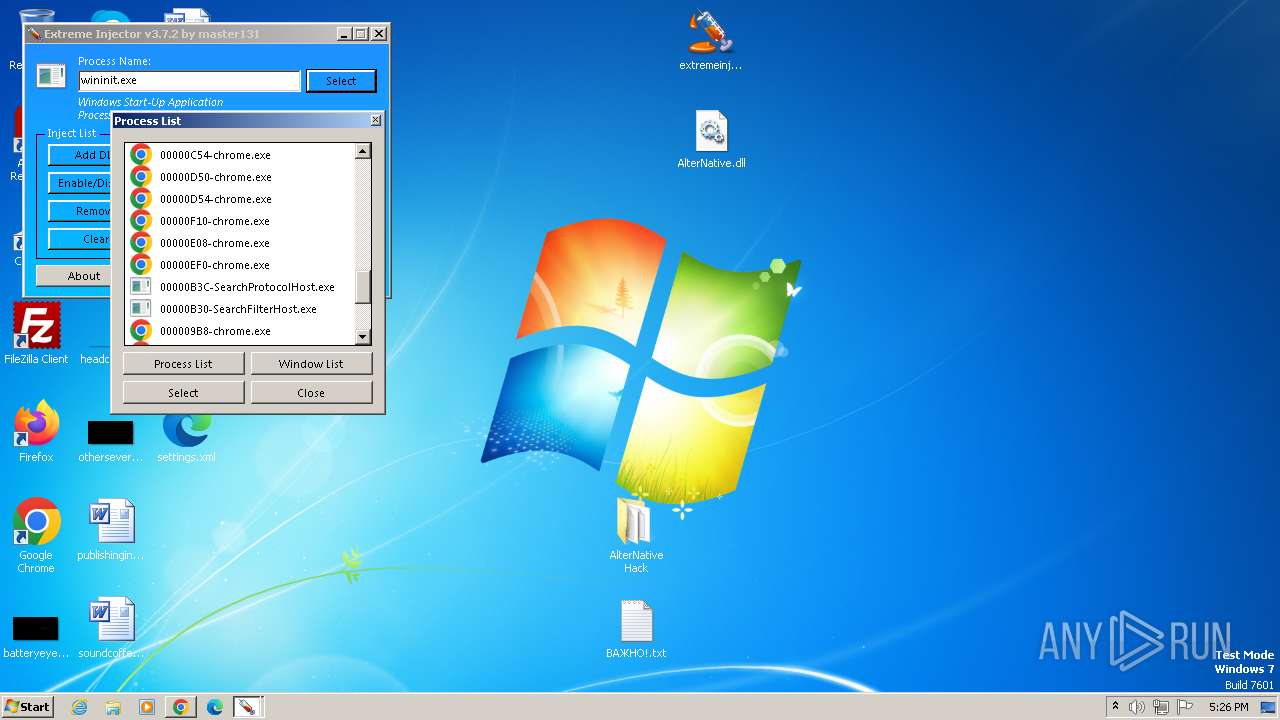The height and width of the screenshot is (720, 1280).
Task: Select the AlterNative.dll desktop file
Action: coord(711,140)
